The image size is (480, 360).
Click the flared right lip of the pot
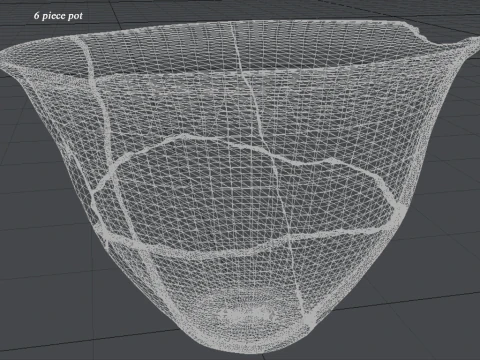coord(463,50)
